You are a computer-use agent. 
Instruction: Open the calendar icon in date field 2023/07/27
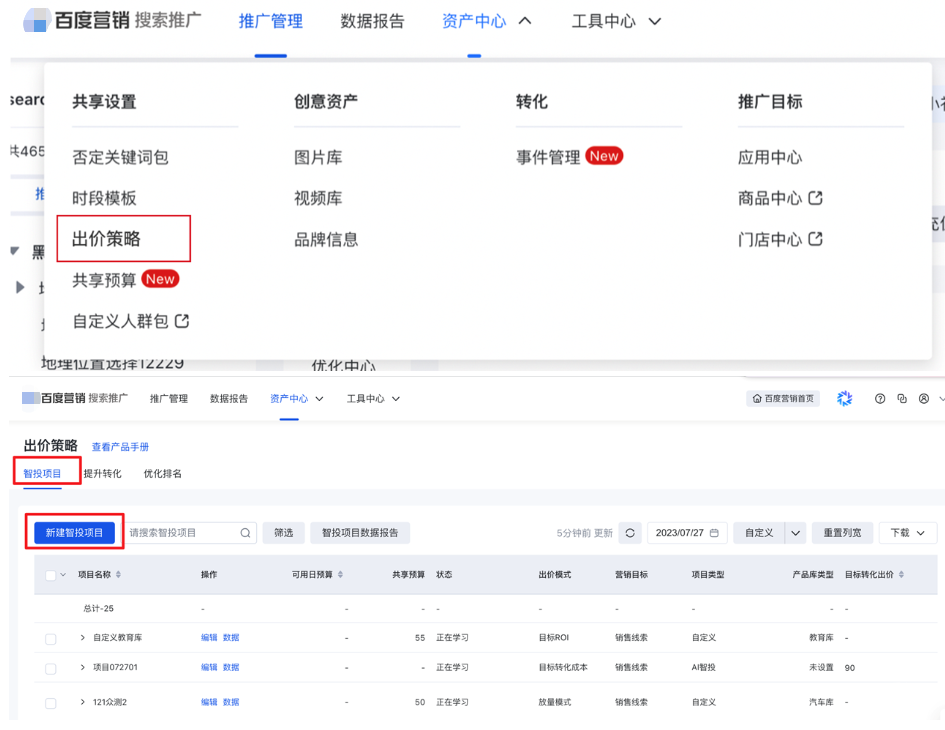coord(716,534)
